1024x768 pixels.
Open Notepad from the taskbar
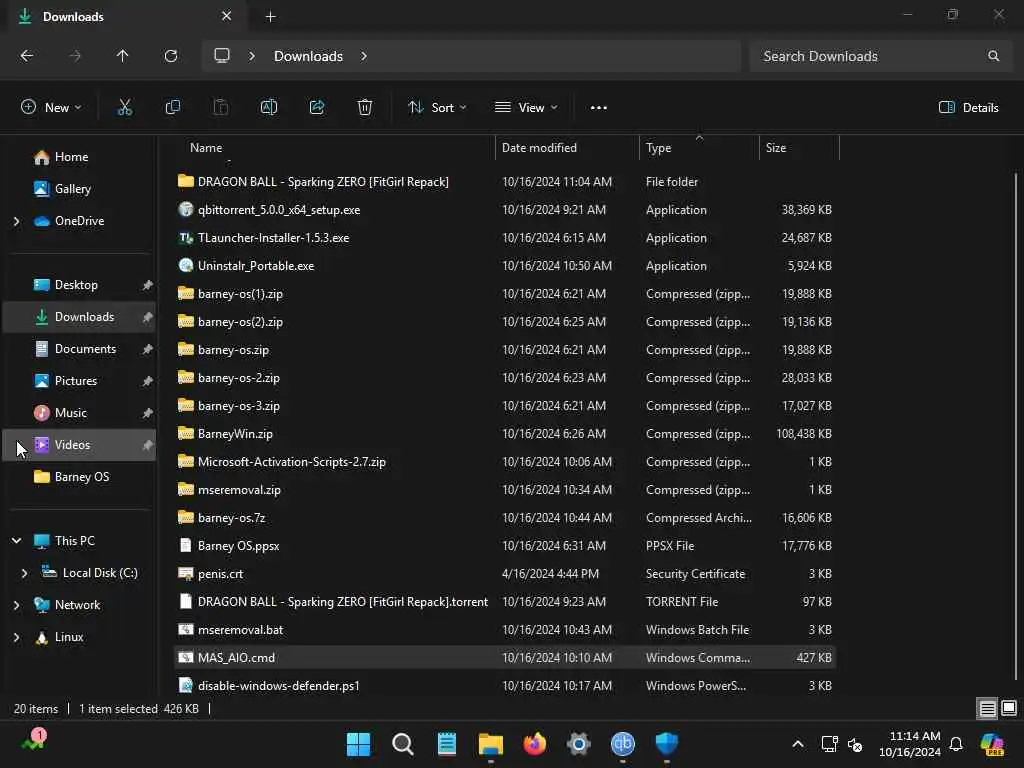(x=447, y=744)
